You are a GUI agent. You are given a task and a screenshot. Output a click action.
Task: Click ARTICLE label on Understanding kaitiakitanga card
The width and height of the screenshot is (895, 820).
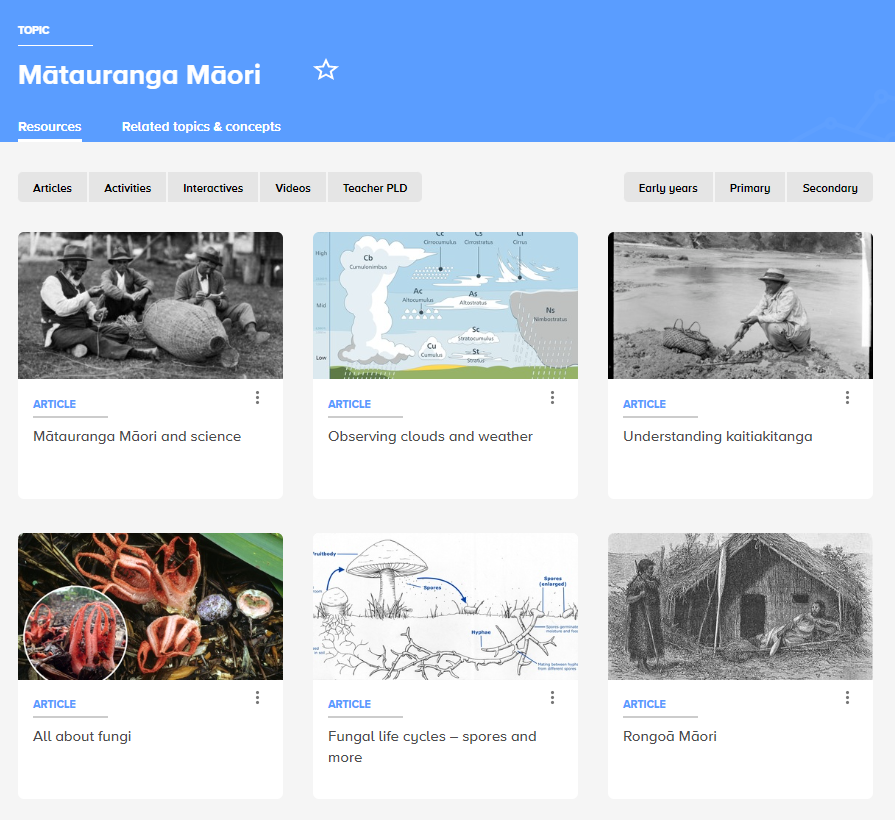[644, 404]
